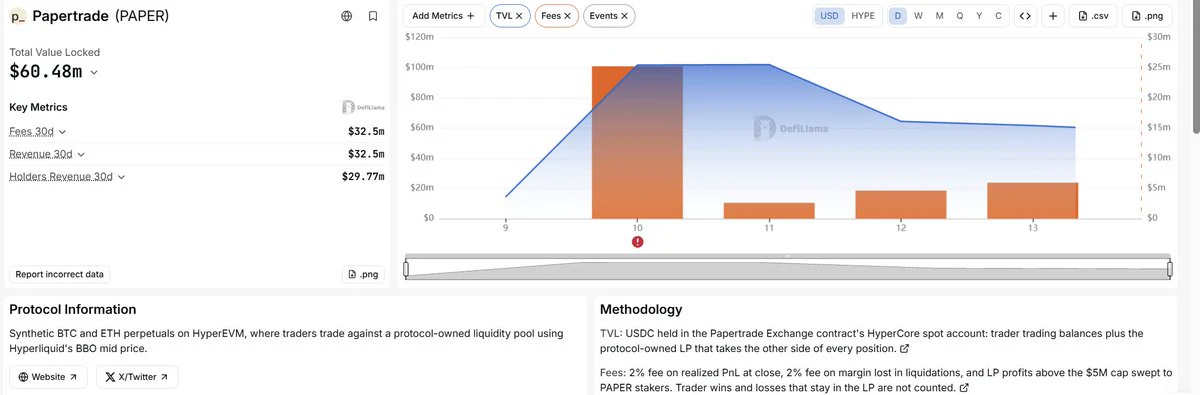Image resolution: width=1200 pixels, height=395 pixels.
Task: Expand the Holders Revenue 30d row
Action: [67, 176]
